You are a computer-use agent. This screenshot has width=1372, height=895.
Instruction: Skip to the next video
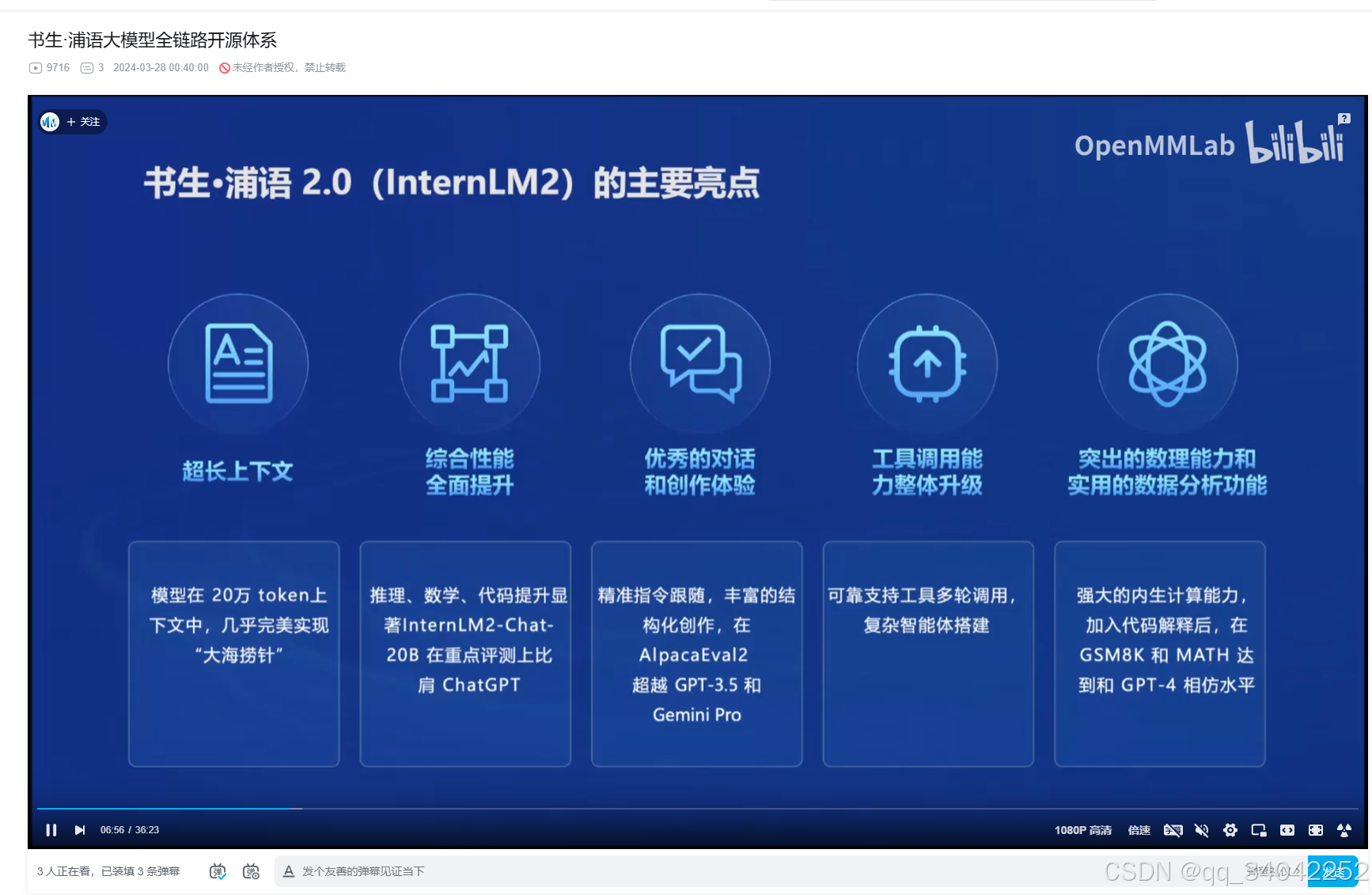(x=80, y=830)
